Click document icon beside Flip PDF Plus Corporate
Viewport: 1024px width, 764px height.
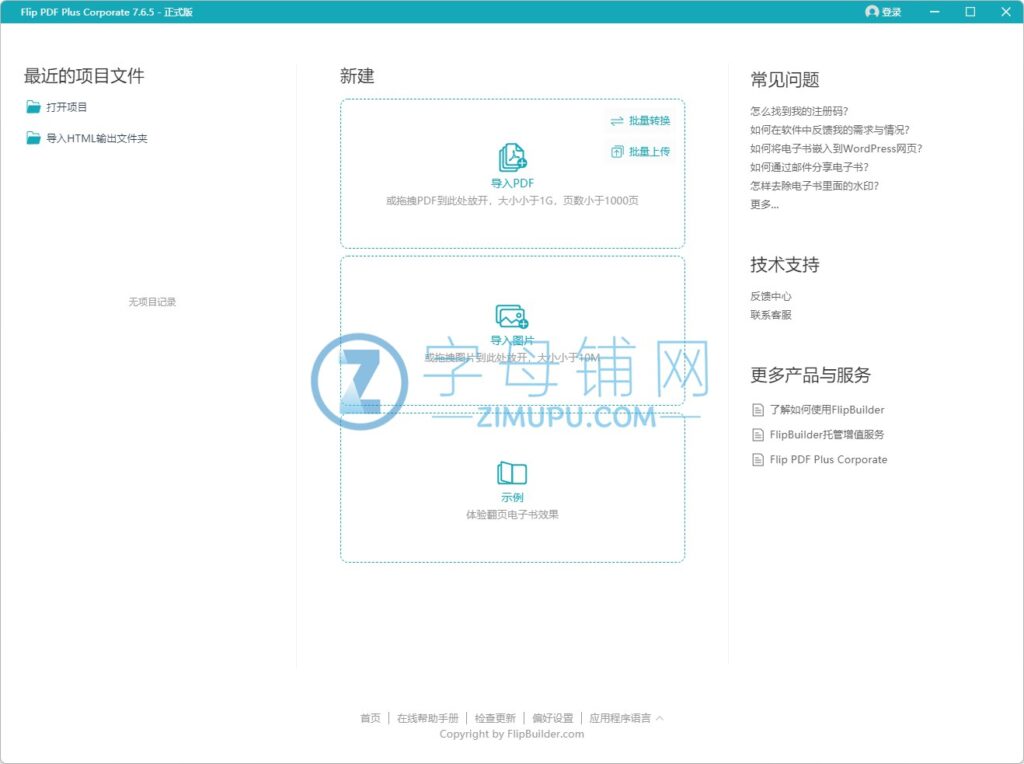758,460
